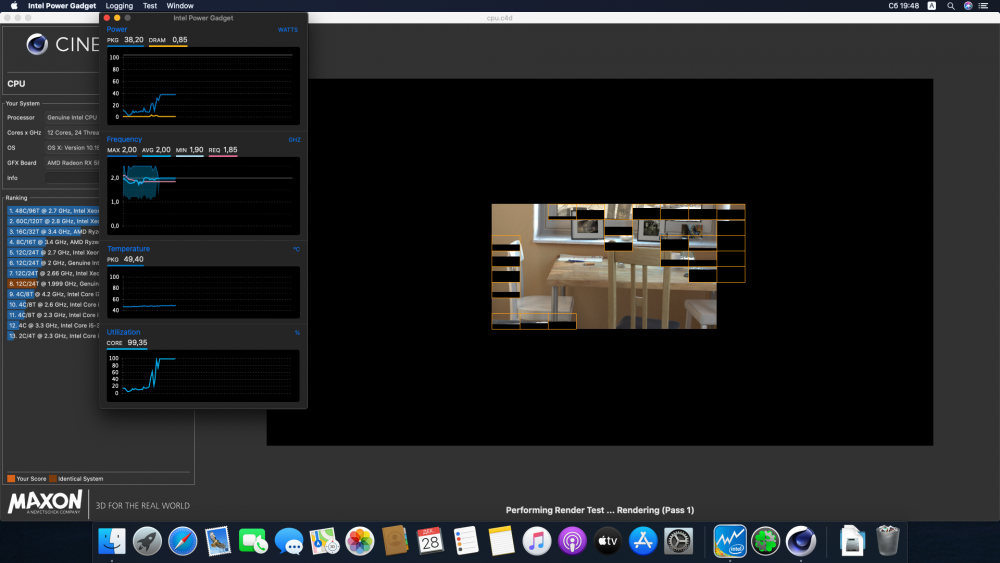Open Intel Power Gadget application menu

pyautogui.click(x=62, y=6)
